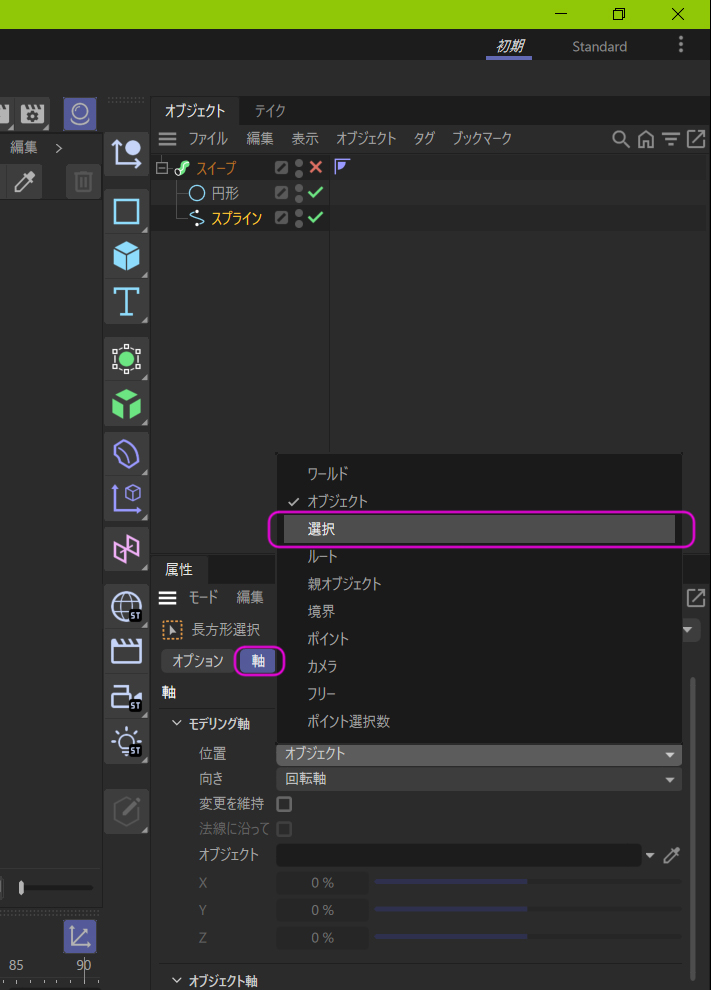711x990 pixels.
Task: Collapse the モデリング軸 section
Action: coord(177,724)
